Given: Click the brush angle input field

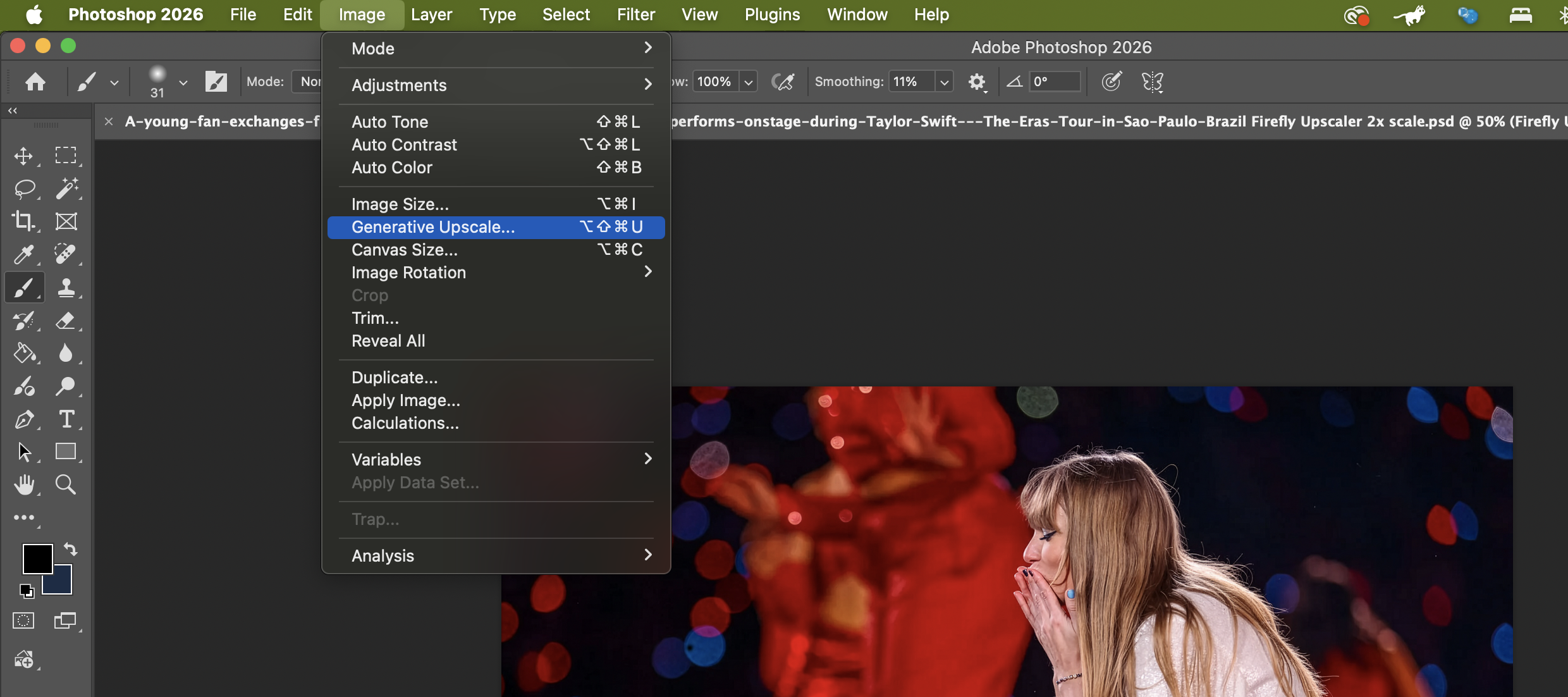Looking at the screenshot, I should (1053, 82).
